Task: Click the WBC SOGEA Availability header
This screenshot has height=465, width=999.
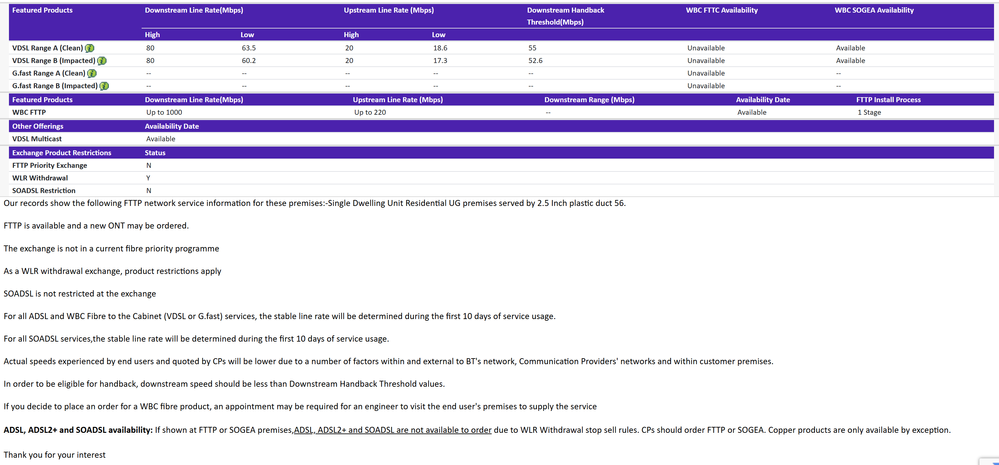Action: [874, 11]
